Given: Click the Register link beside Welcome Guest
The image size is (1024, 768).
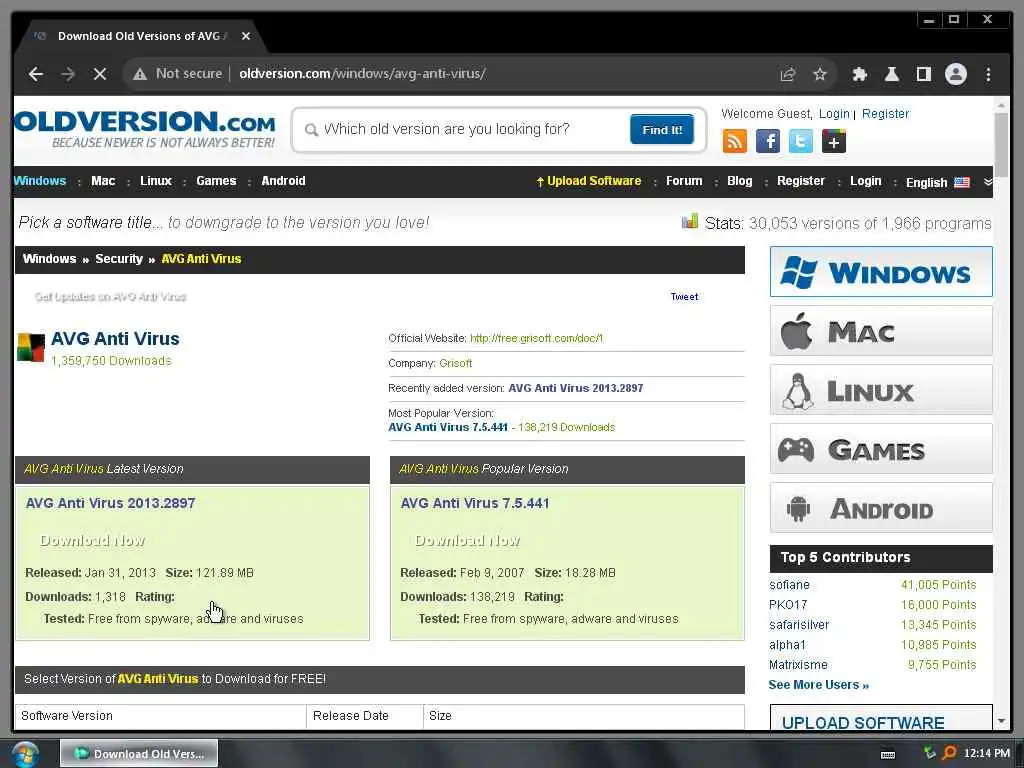Looking at the screenshot, I should point(885,114).
